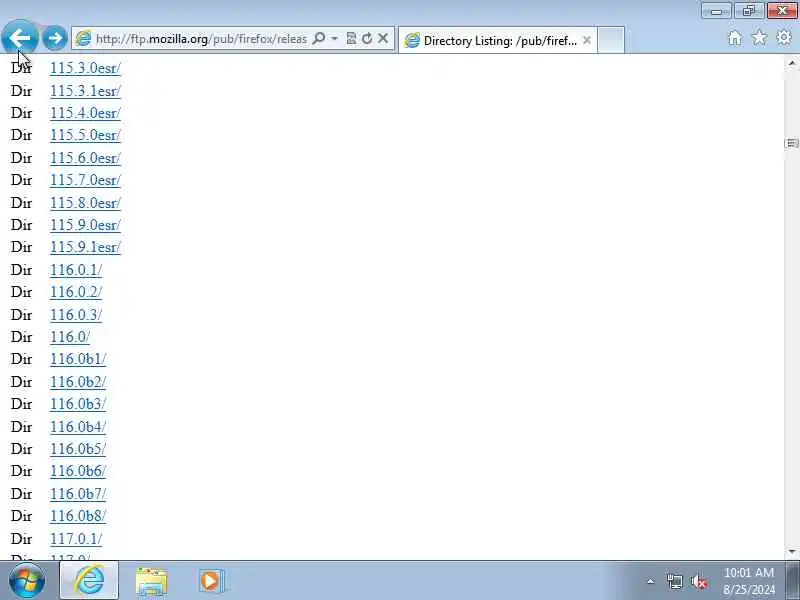
Task: Open the 116.0b8/ directory link
Action: pyautogui.click(x=78, y=516)
